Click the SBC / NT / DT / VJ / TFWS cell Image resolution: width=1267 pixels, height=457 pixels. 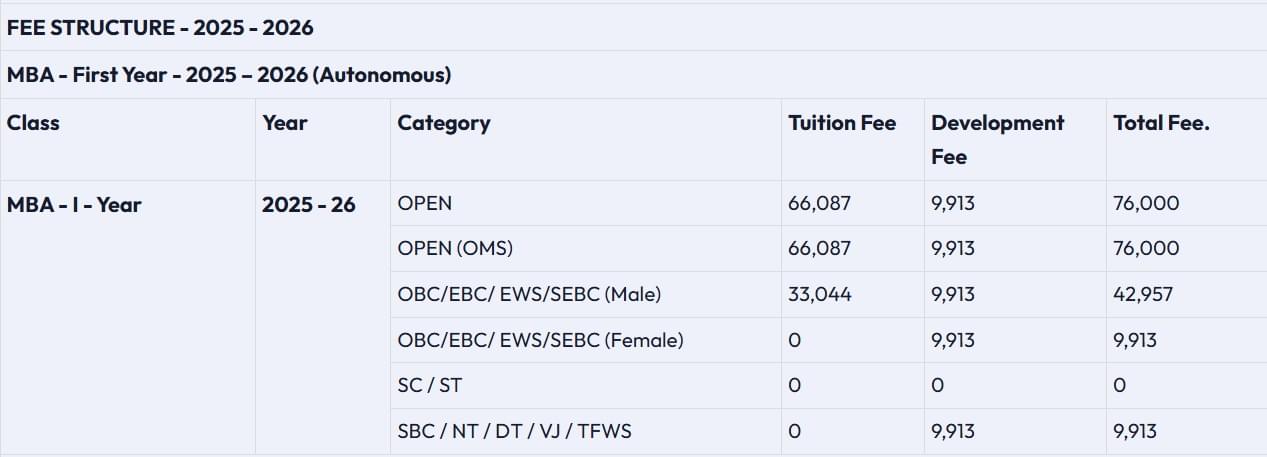(x=514, y=432)
